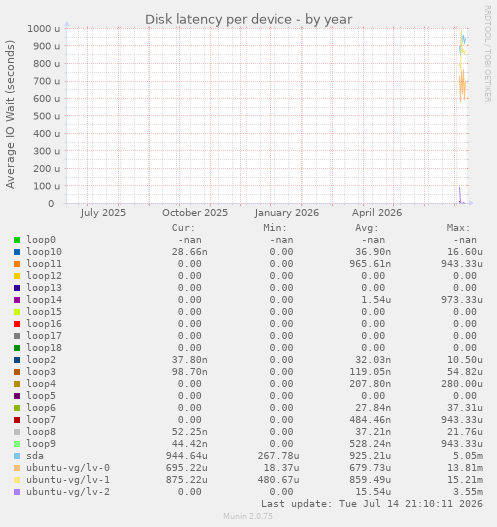Viewport: 497px width, 527px height.
Task: Click the lv-2 average value 15.54u
Action: point(373,492)
